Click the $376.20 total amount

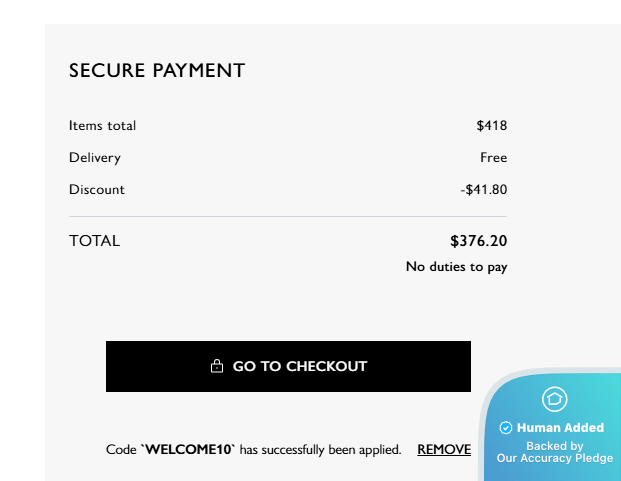pyautogui.click(x=479, y=241)
